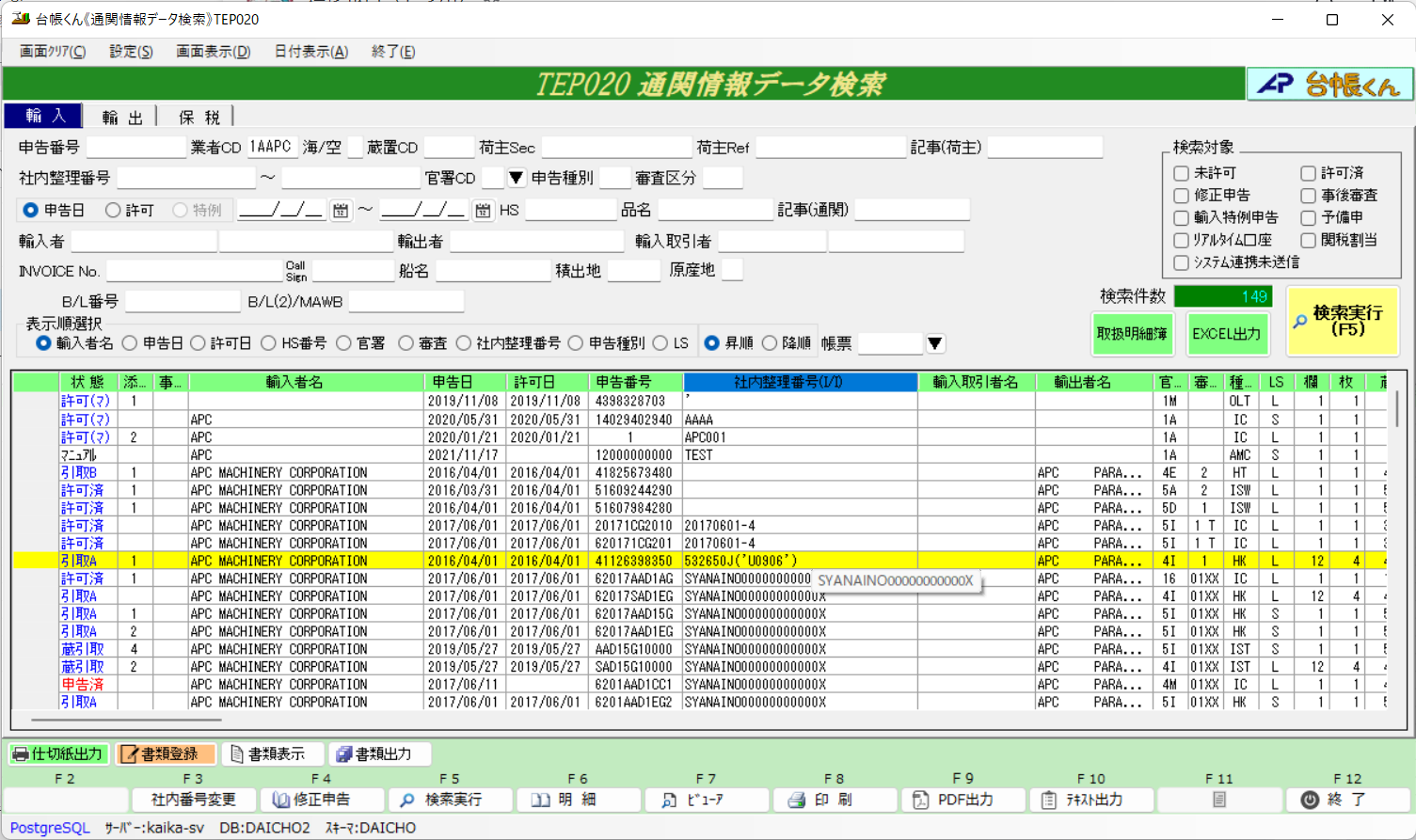
Task: Click the 印刷 F8 print button
Action: [834, 800]
